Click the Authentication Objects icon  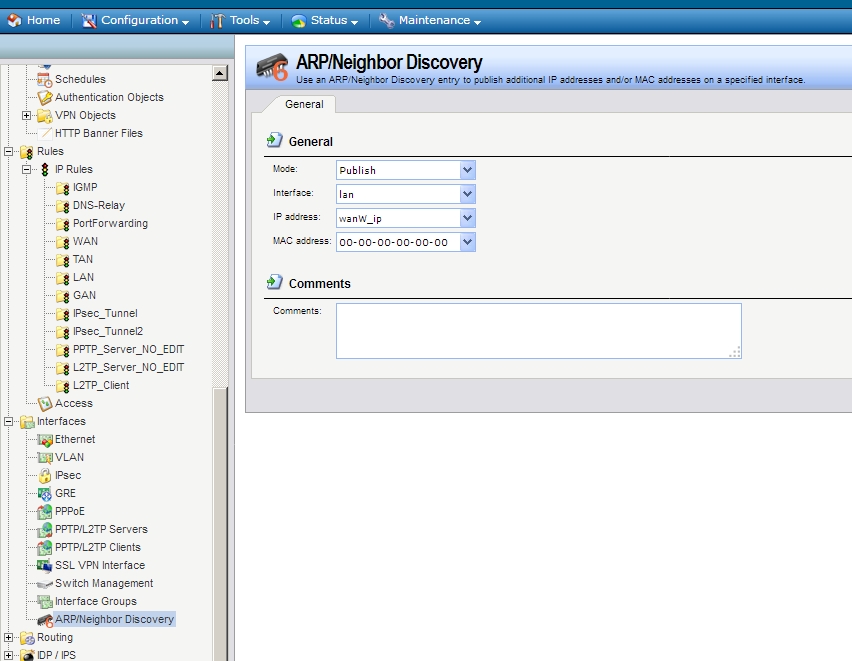point(45,97)
